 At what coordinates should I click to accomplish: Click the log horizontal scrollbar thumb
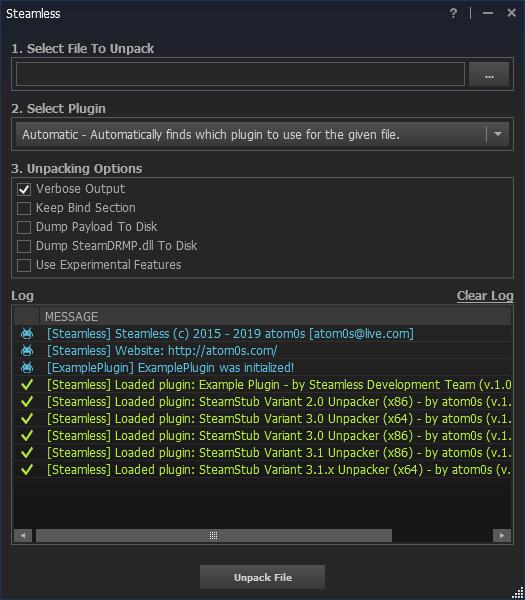[214, 535]
